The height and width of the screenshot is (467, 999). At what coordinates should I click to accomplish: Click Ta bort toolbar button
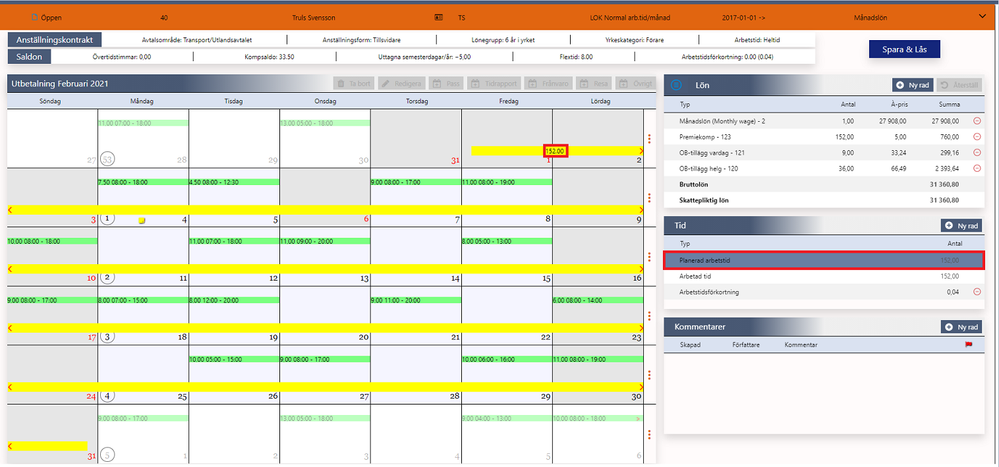click(x=354, y=83)
